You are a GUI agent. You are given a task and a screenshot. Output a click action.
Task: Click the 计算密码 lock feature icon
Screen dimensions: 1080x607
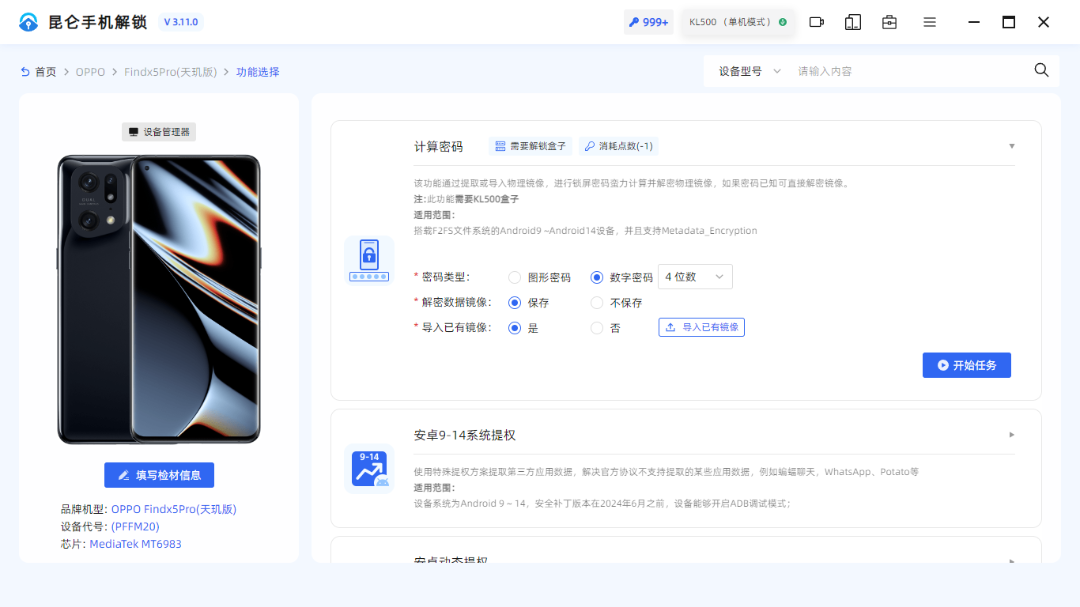coord(369,260)
